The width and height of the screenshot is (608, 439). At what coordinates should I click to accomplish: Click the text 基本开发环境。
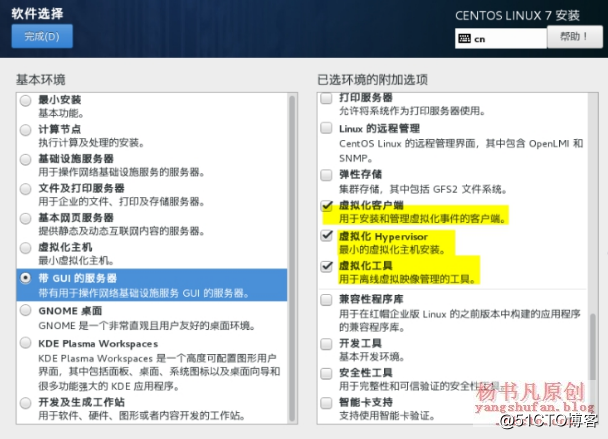pos(372,357)
